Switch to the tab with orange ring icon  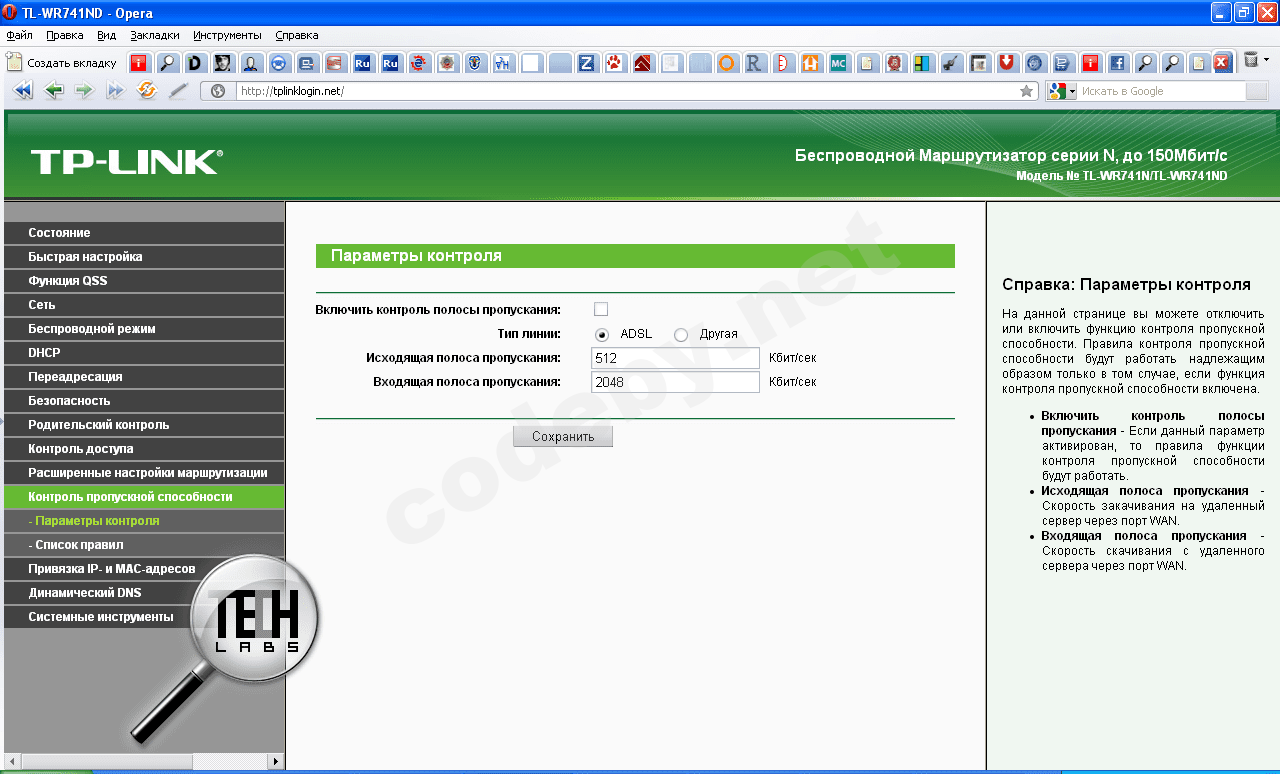pos(727,63)
